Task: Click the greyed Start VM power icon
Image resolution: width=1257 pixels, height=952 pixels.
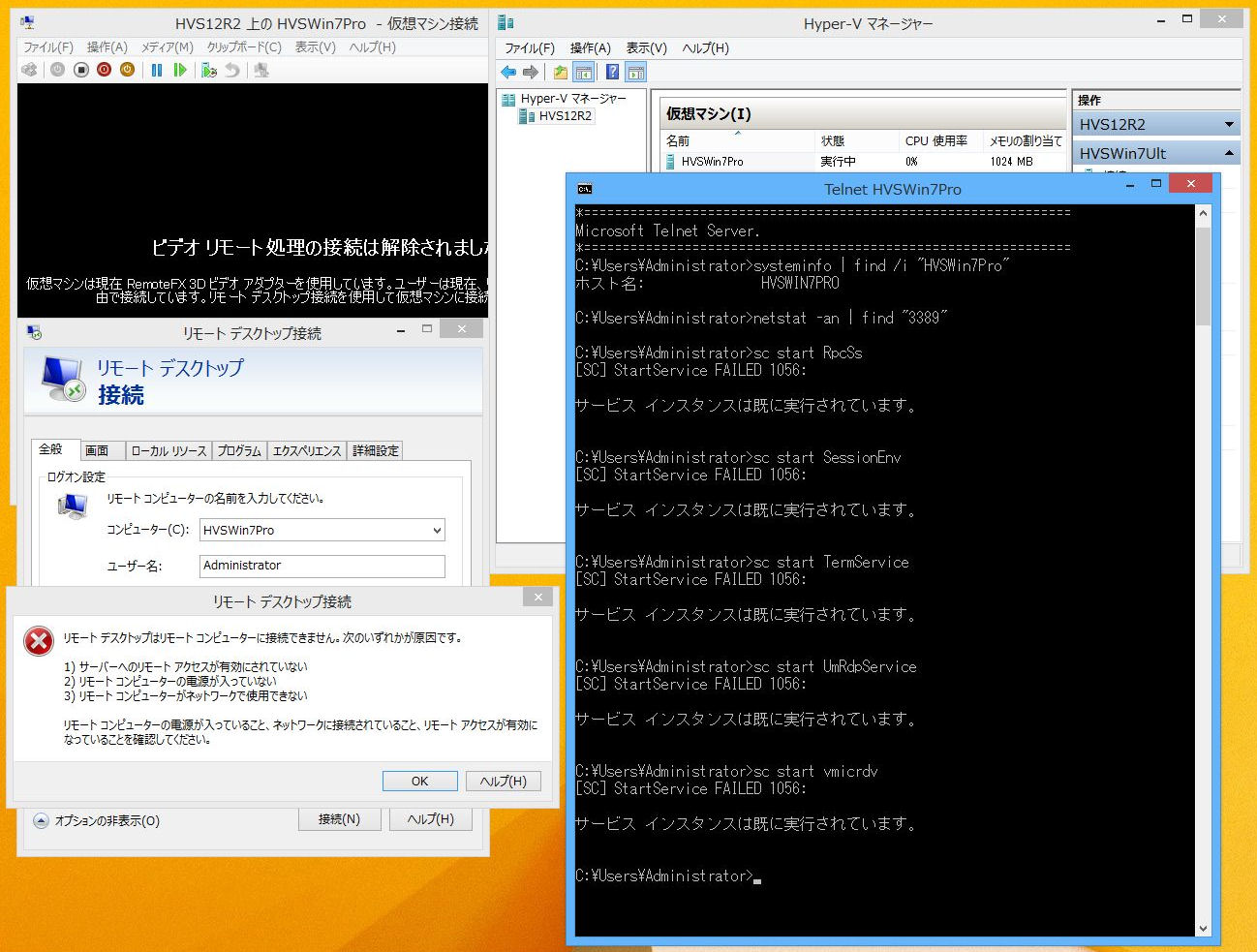Action: click(x=58, y=70)
